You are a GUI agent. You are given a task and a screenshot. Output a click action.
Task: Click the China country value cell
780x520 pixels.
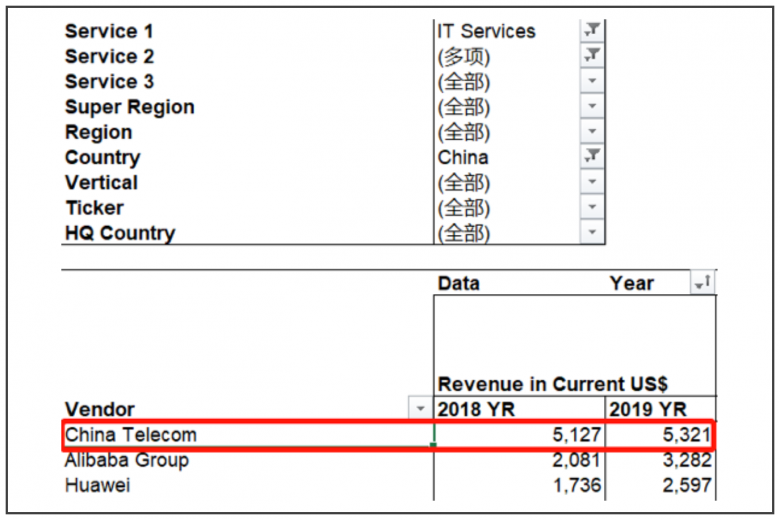point(463,158)
